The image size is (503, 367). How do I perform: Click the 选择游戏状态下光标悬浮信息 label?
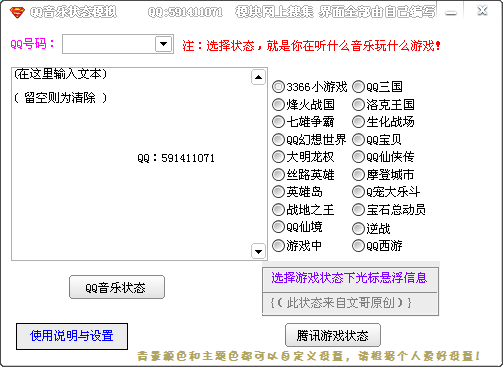pyautogui.click(x=349, y=277)
